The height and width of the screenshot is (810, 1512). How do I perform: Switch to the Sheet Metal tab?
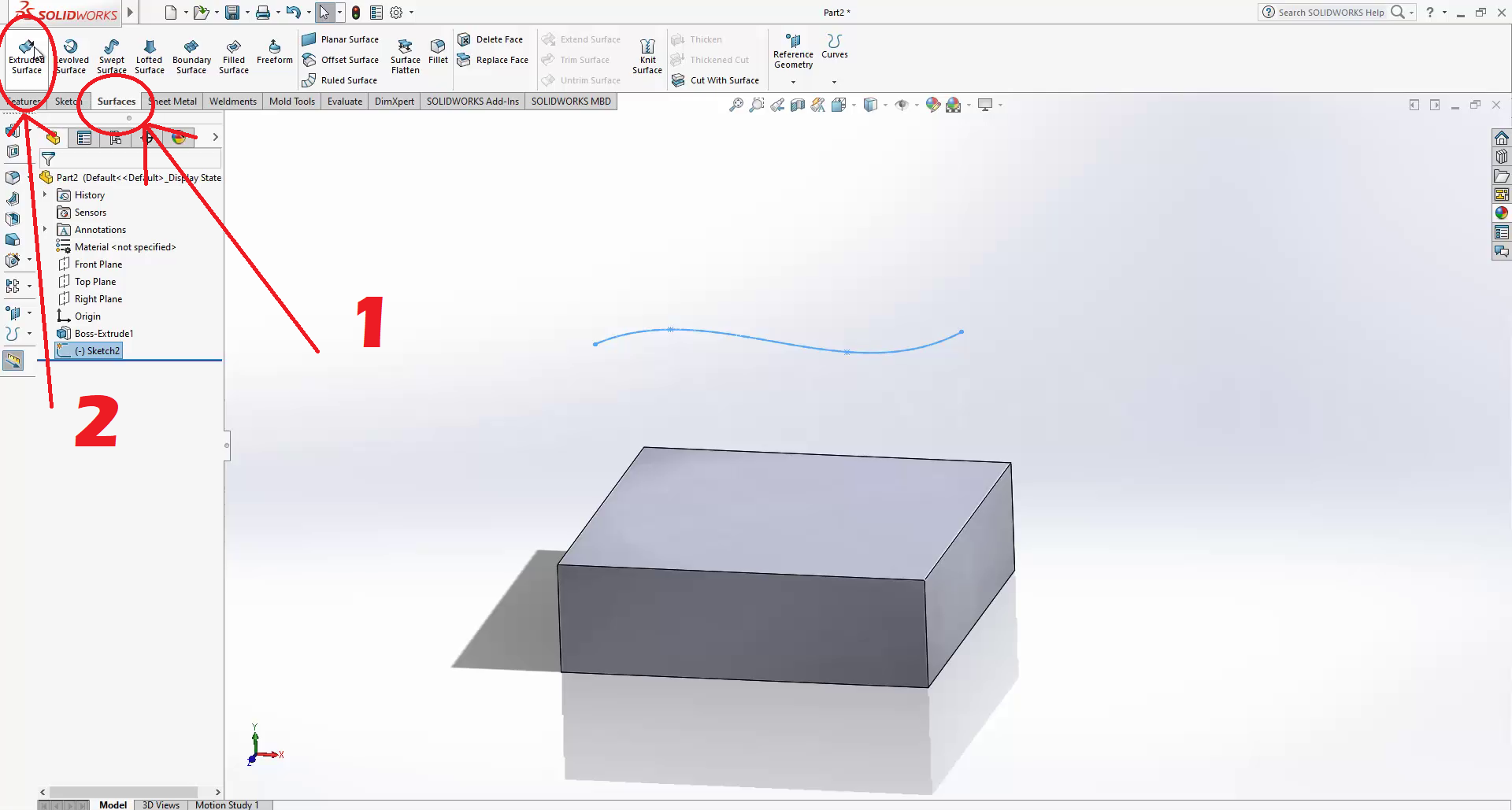pos(174,102)
